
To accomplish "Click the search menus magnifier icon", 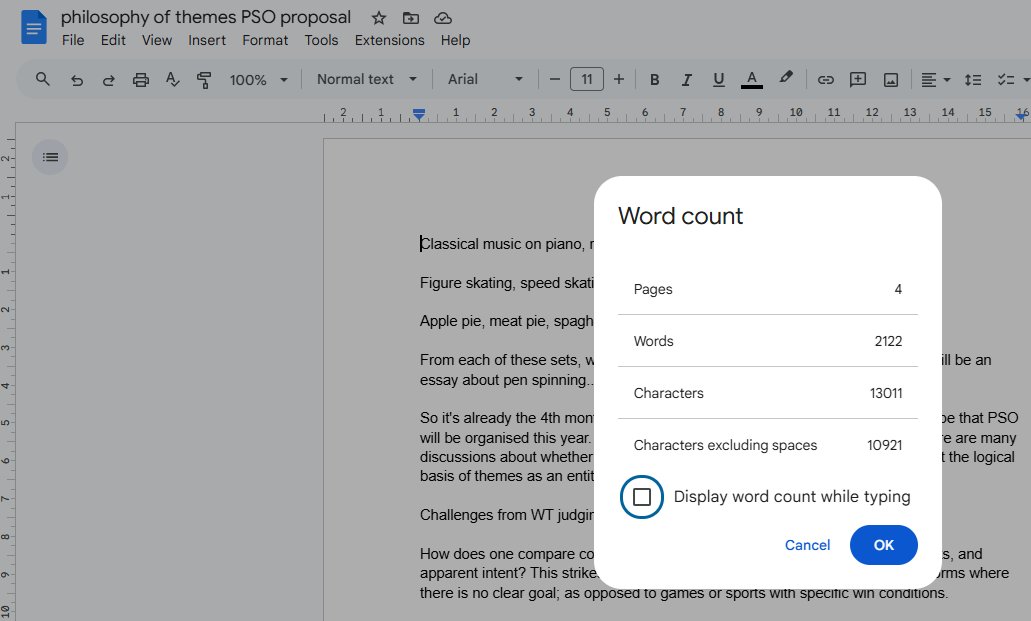I will coord(43,80).
